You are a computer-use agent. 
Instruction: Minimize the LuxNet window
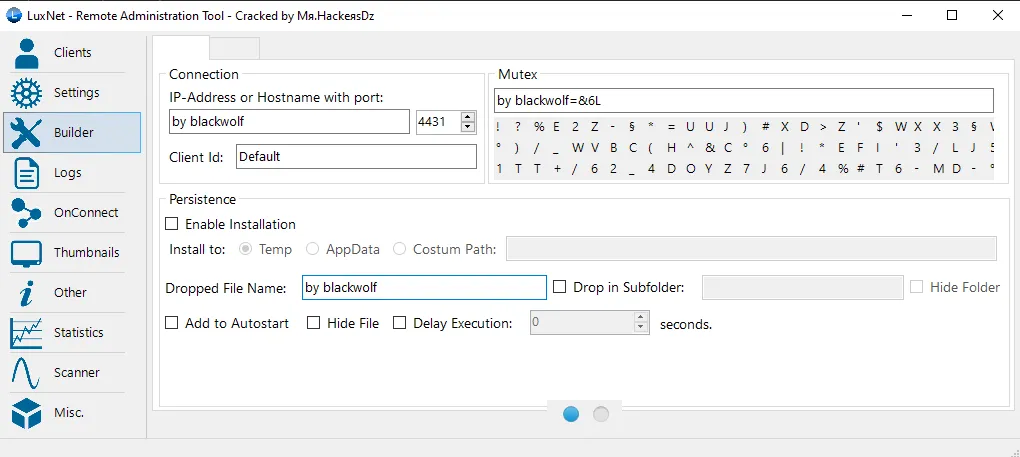(906, 16)
